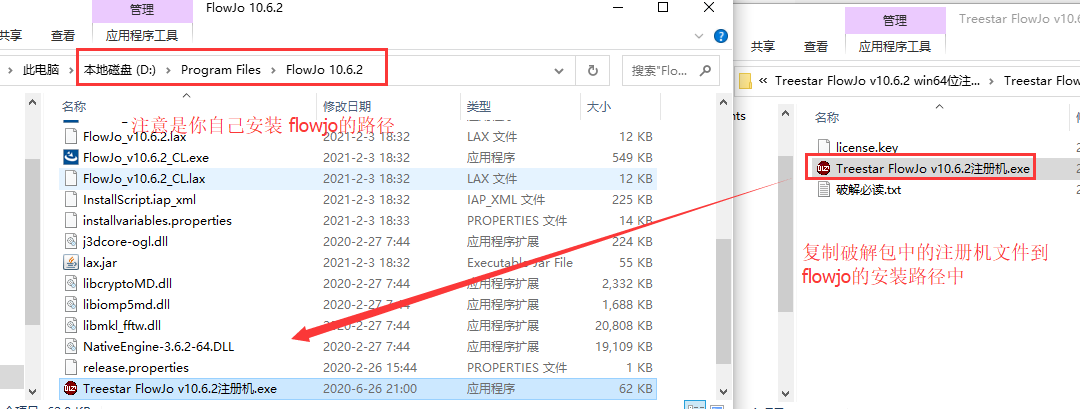Click the release.properties file icon
The image size is (1080, 409).
70,367
